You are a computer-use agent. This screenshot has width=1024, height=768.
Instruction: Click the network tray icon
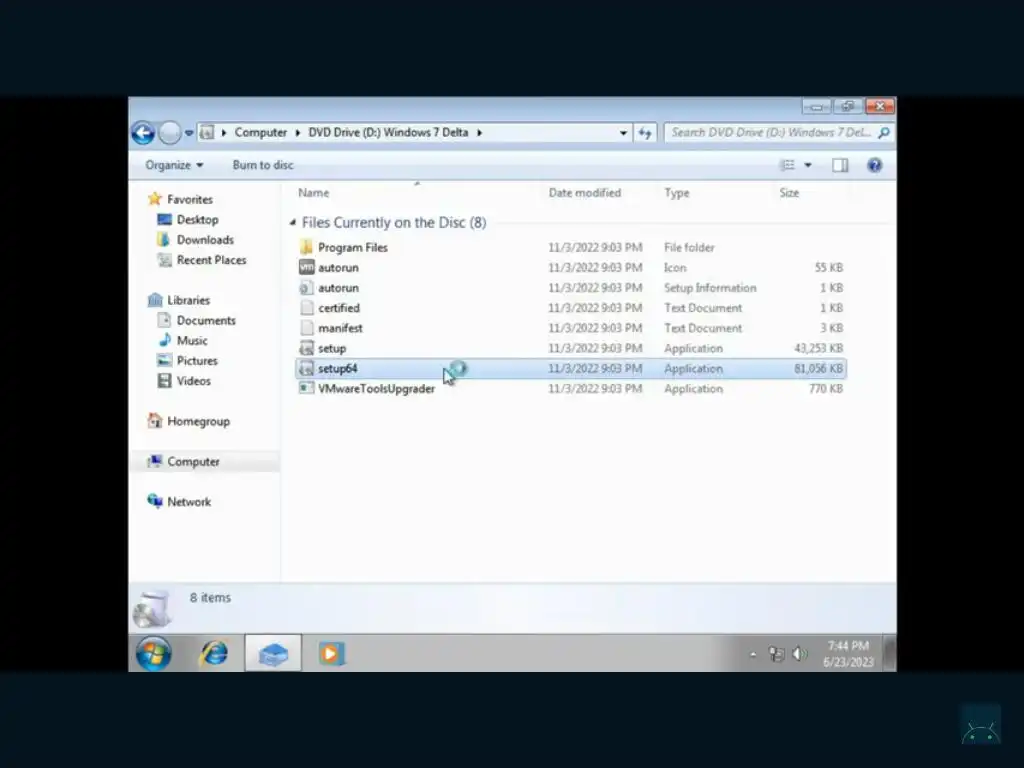776,654
